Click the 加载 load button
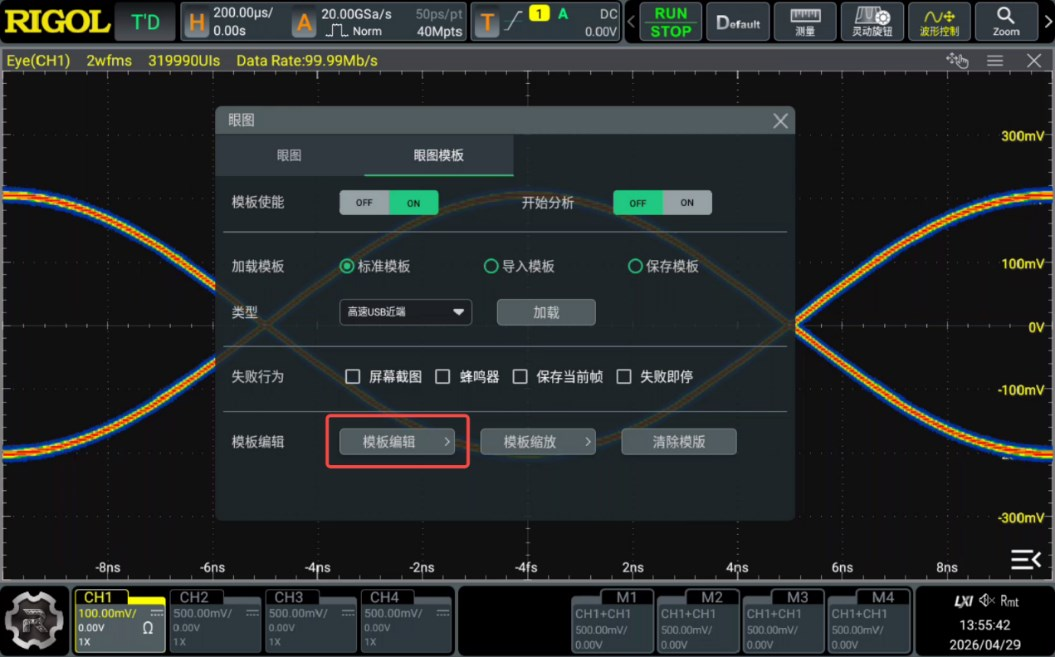Screen dimensions: 1055x657 click(x=546, y=312)
